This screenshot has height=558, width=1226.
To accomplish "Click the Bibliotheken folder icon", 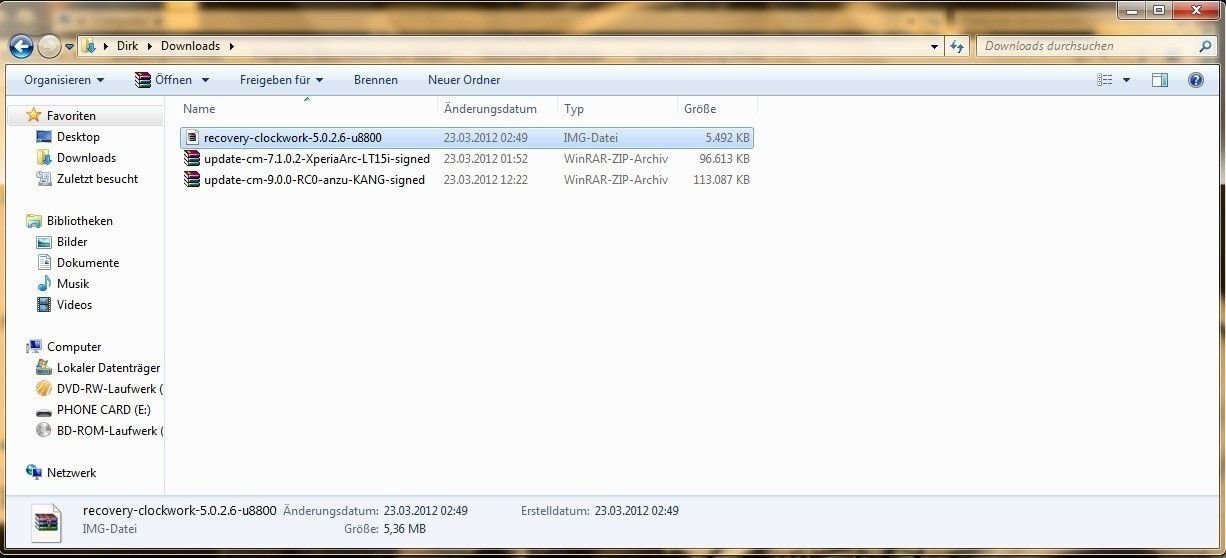I will 34,221.
